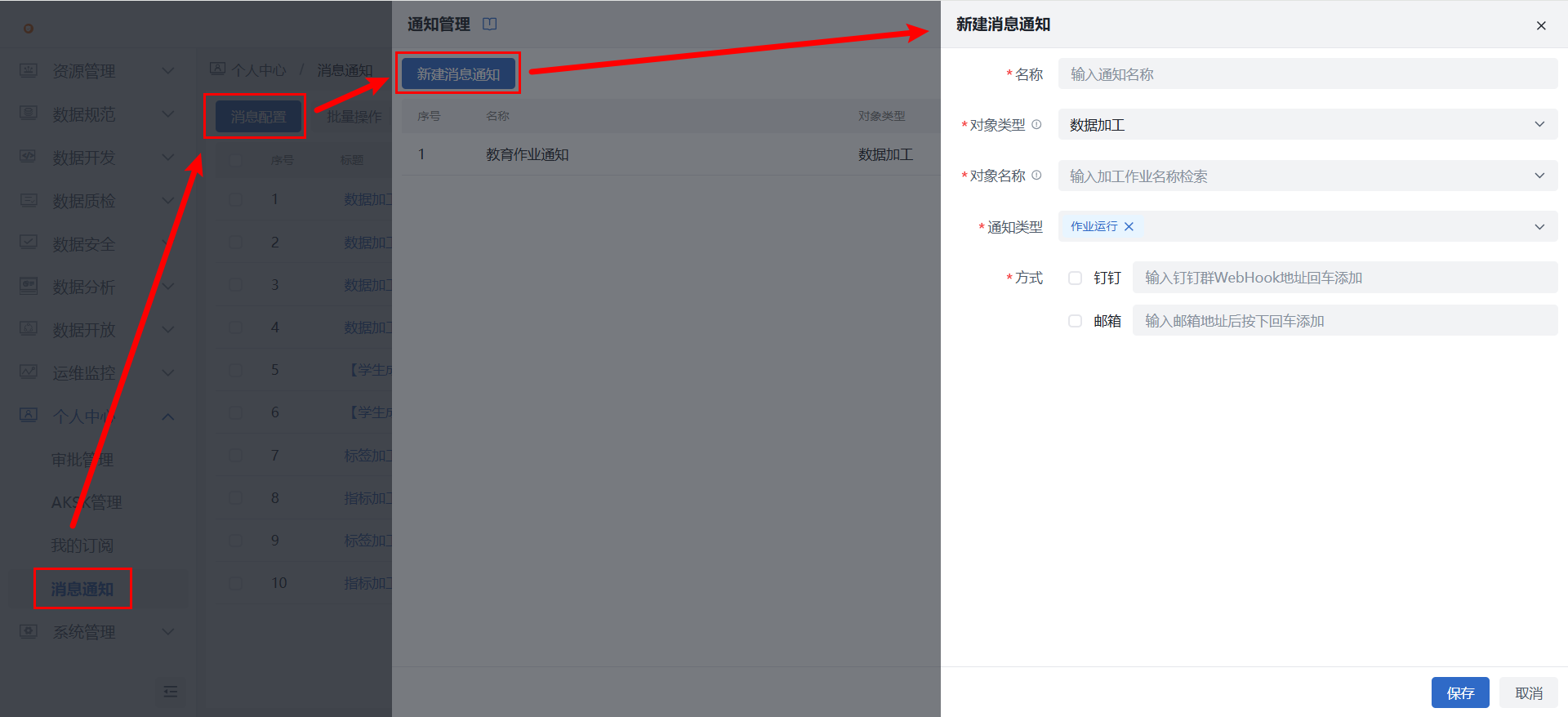Click the info icon next to 对象名称
The image size is (1568, 717).
pyautogui.click(x=1036, y=175)
